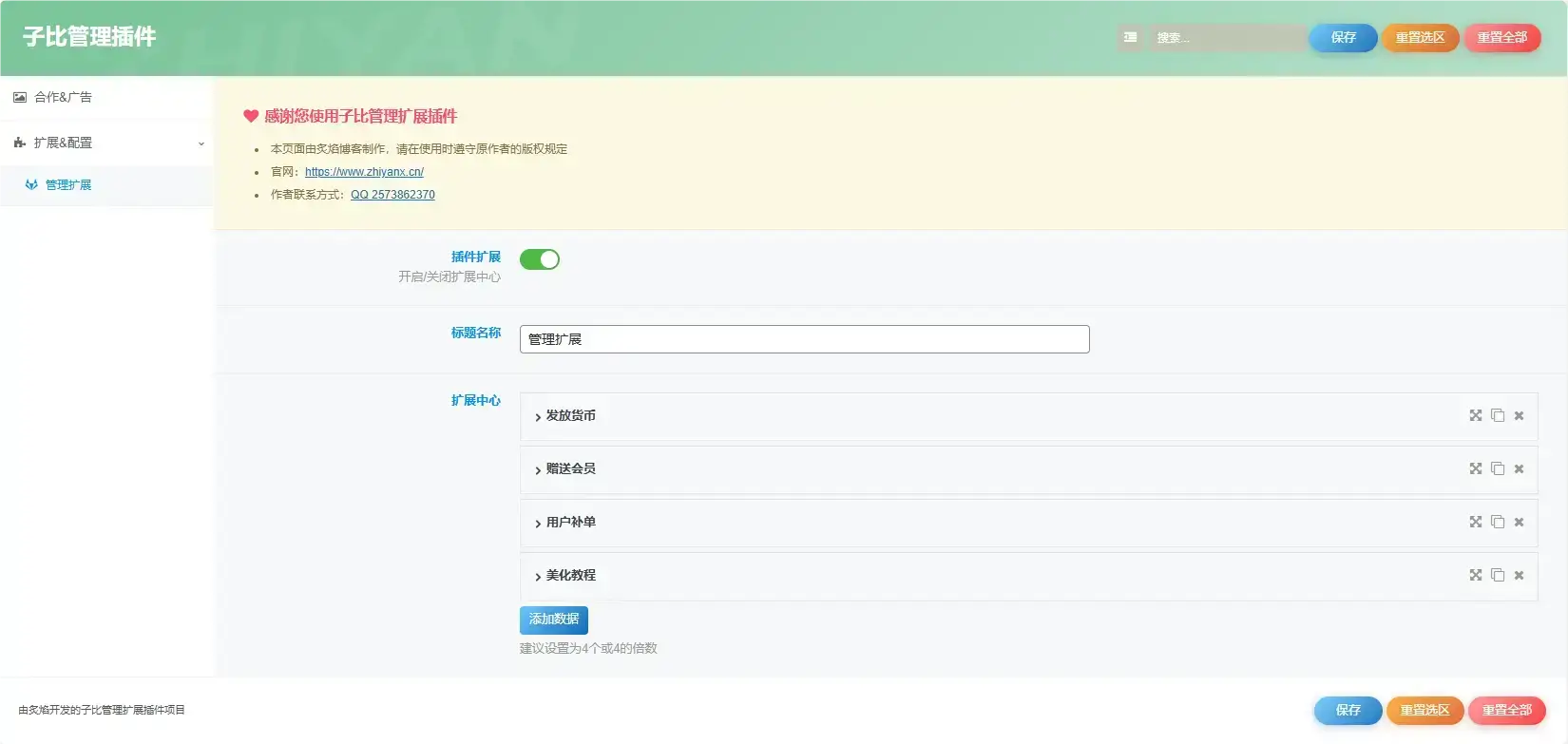Click the icon beside 管理扩展 submenu

click(31, 184)
